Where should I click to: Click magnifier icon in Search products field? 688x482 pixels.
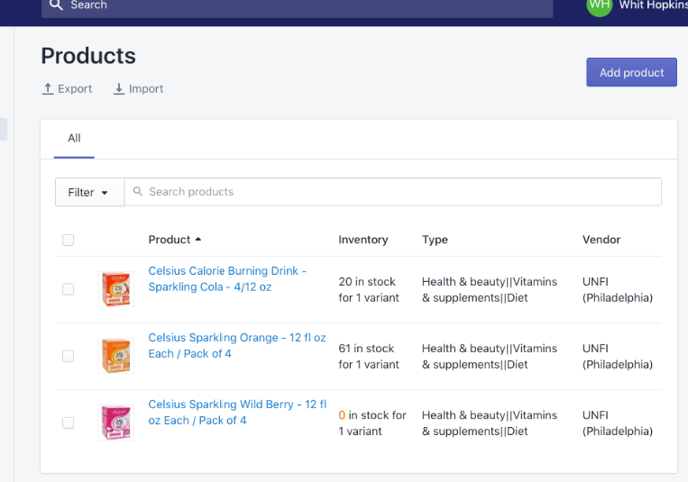click(138, 192)
